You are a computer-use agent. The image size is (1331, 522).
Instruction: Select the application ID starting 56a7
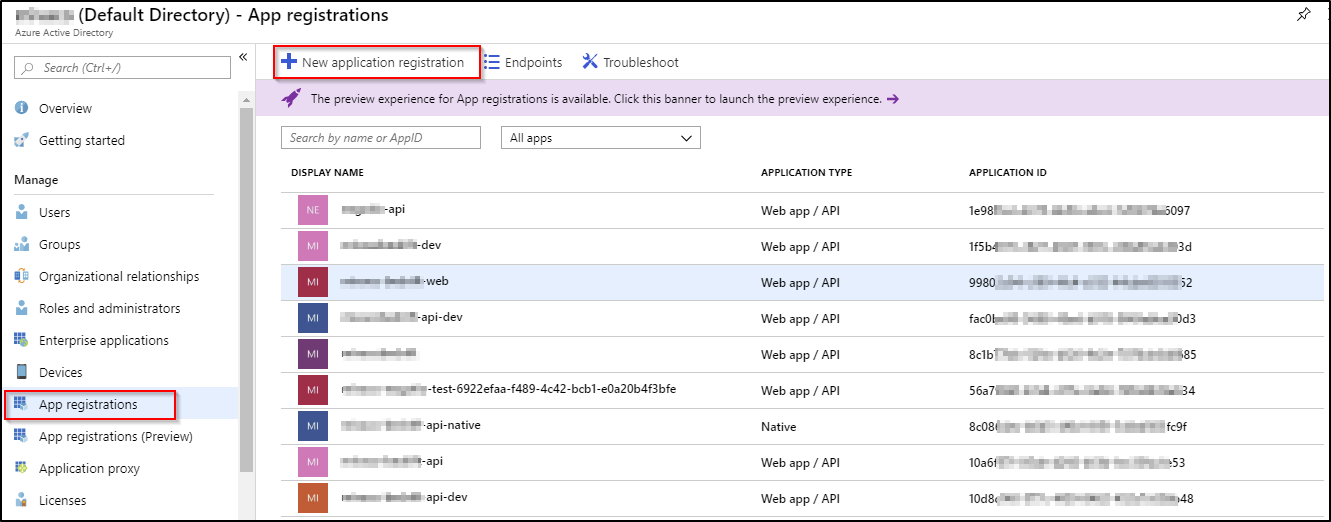pos(1082,390)
